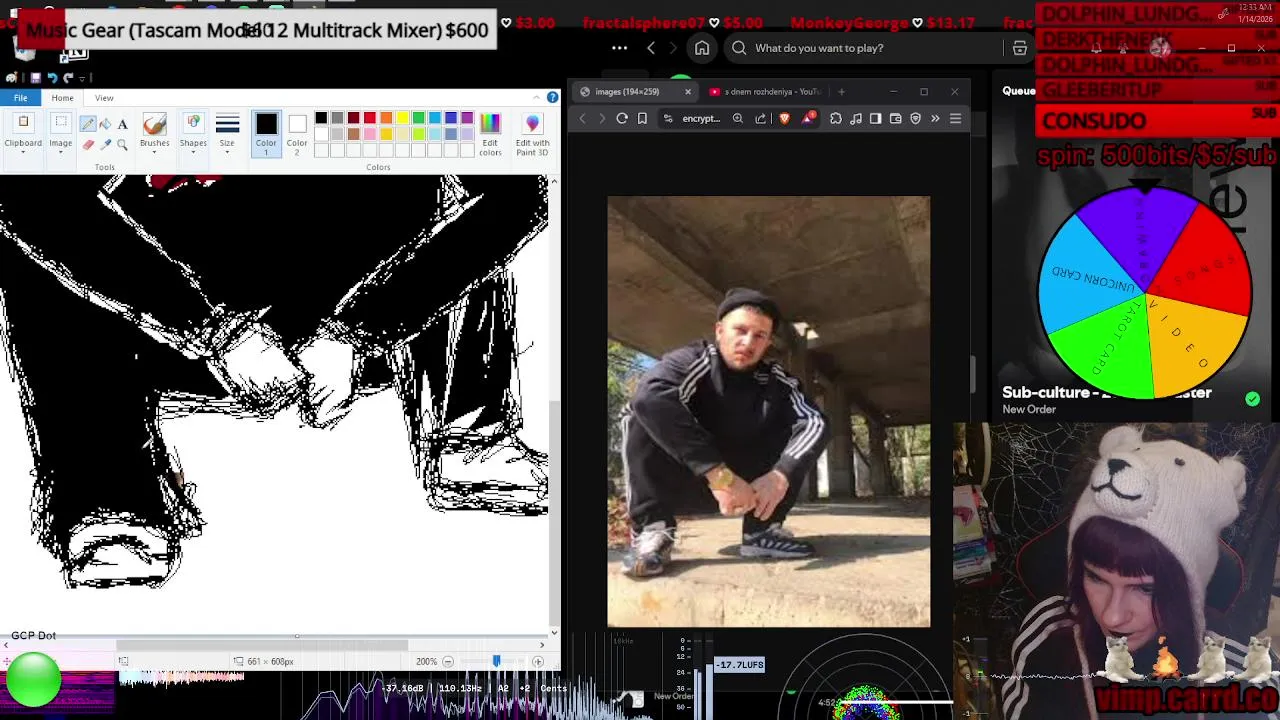Select the Magnifier tool in Paint
The height and width of the screenshot is (720, 1280).
pos(122,145)
